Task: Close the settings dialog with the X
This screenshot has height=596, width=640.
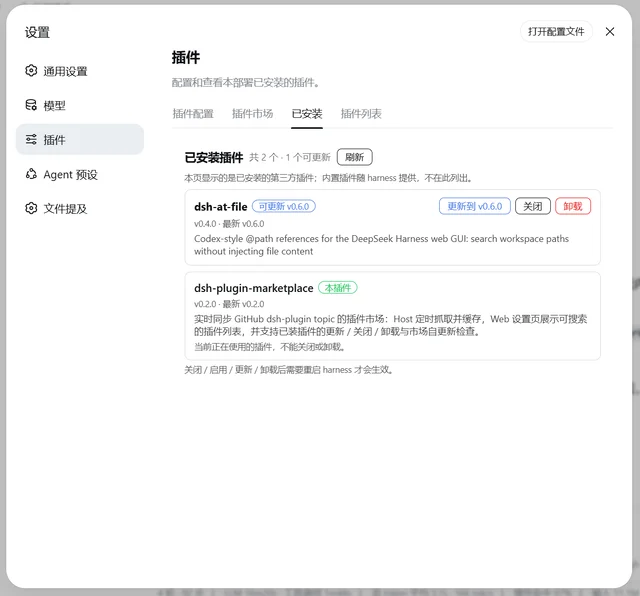Action: (610, 31)
